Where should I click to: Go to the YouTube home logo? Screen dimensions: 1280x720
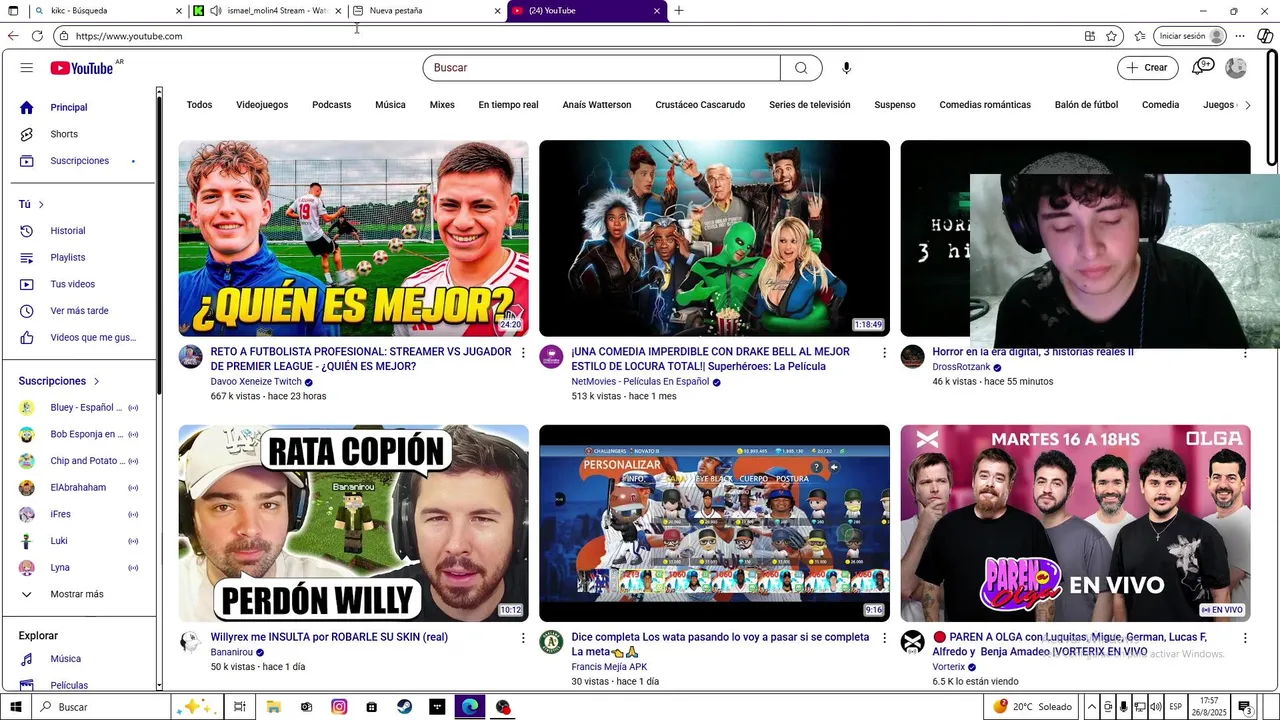(82, 68)
